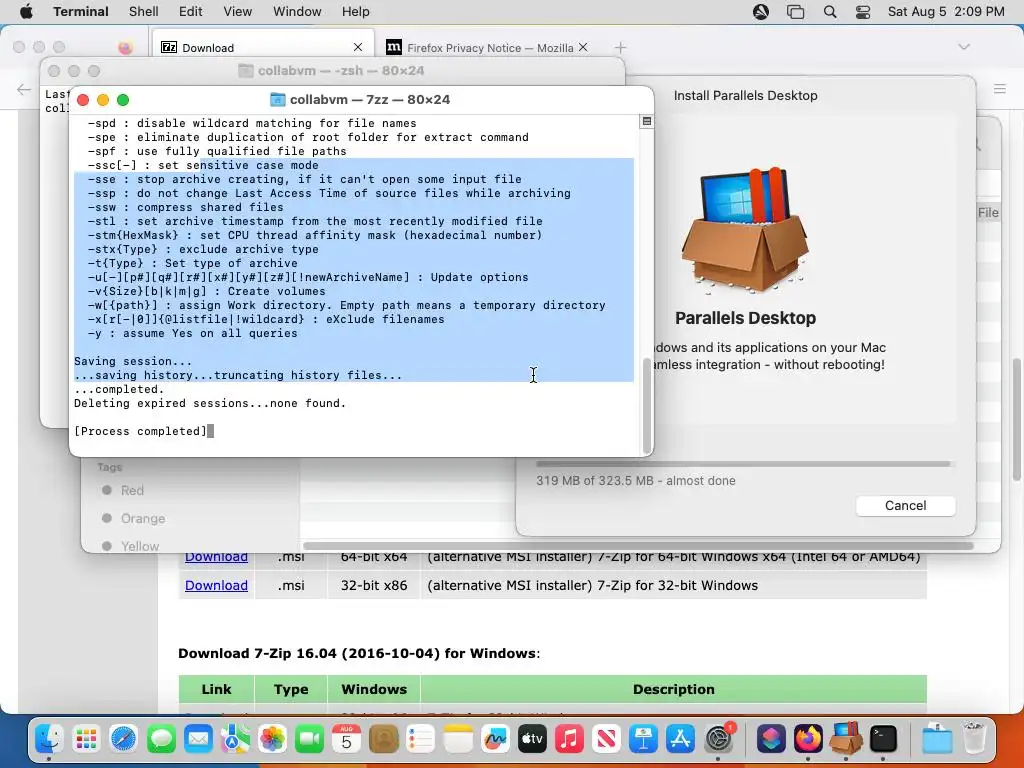
Task: Click the Link header in 7-Zip 16.04 table
Action: [216, 689]
